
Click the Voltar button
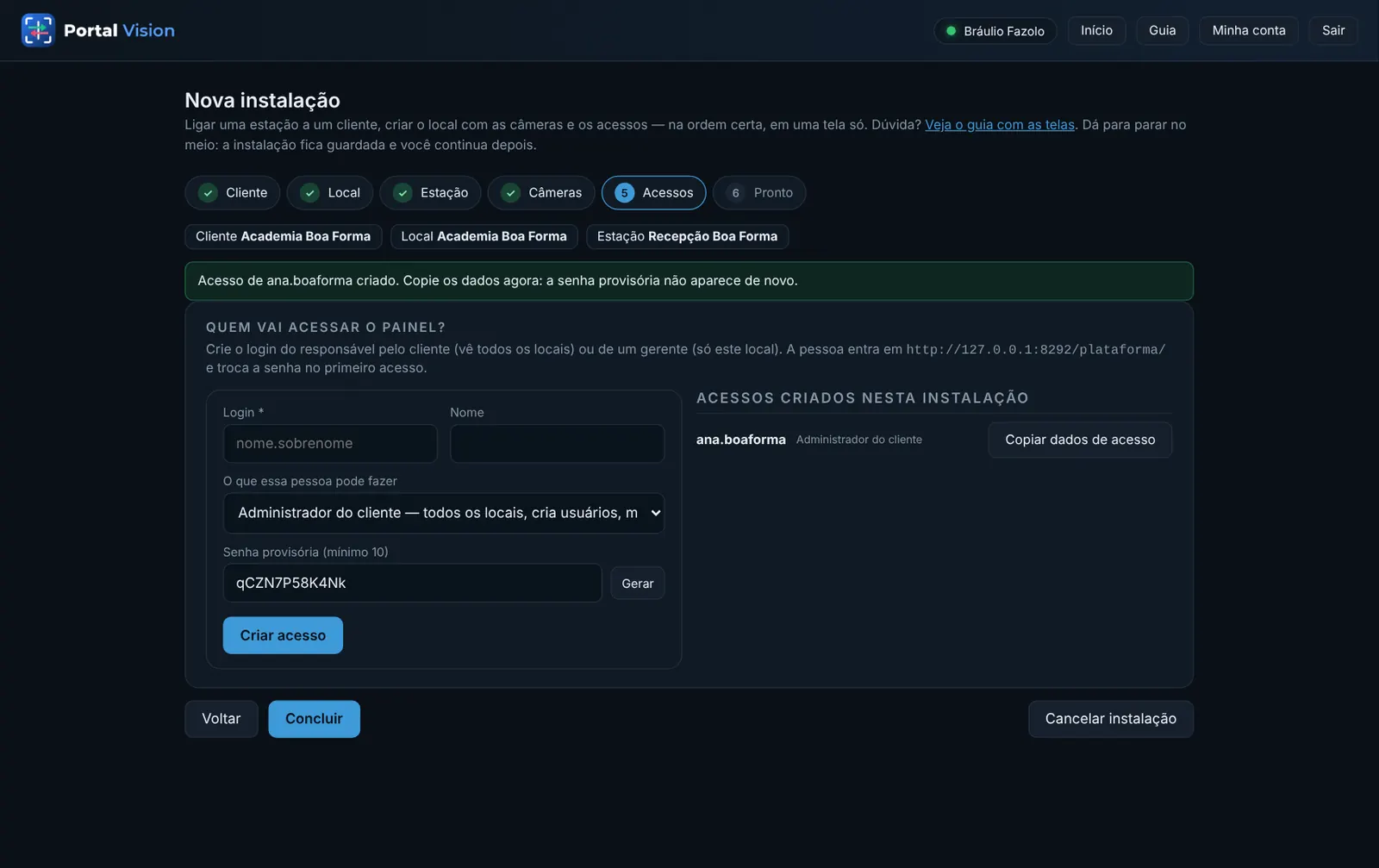(x=222, y=719)
